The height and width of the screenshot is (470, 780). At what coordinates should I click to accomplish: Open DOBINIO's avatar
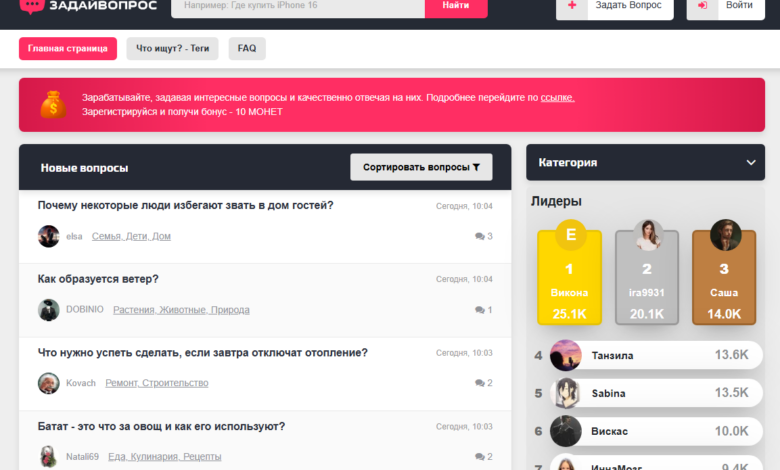click(49, 310)
